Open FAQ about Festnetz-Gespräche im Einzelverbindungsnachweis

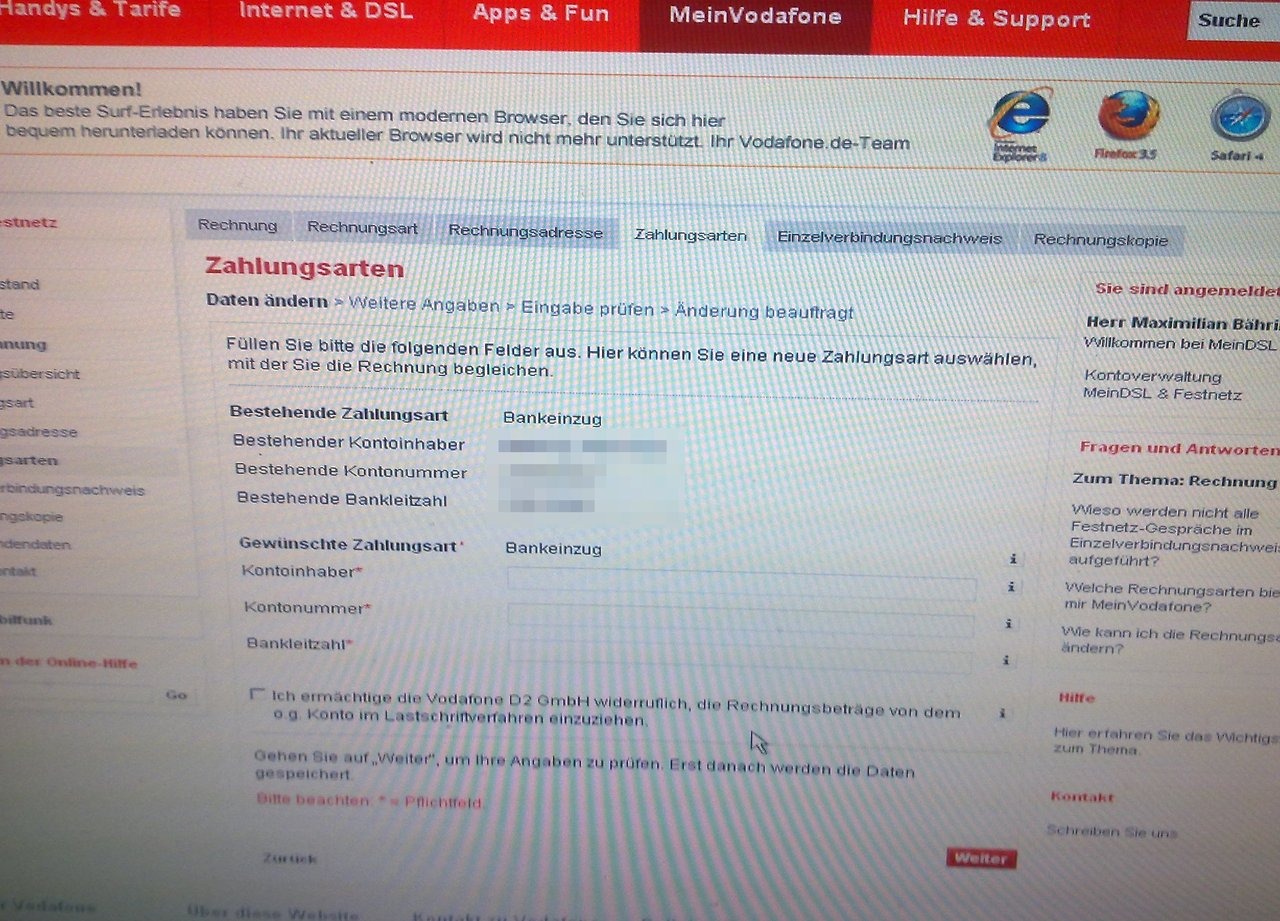pyautogui.click(x=1174, y=536)
